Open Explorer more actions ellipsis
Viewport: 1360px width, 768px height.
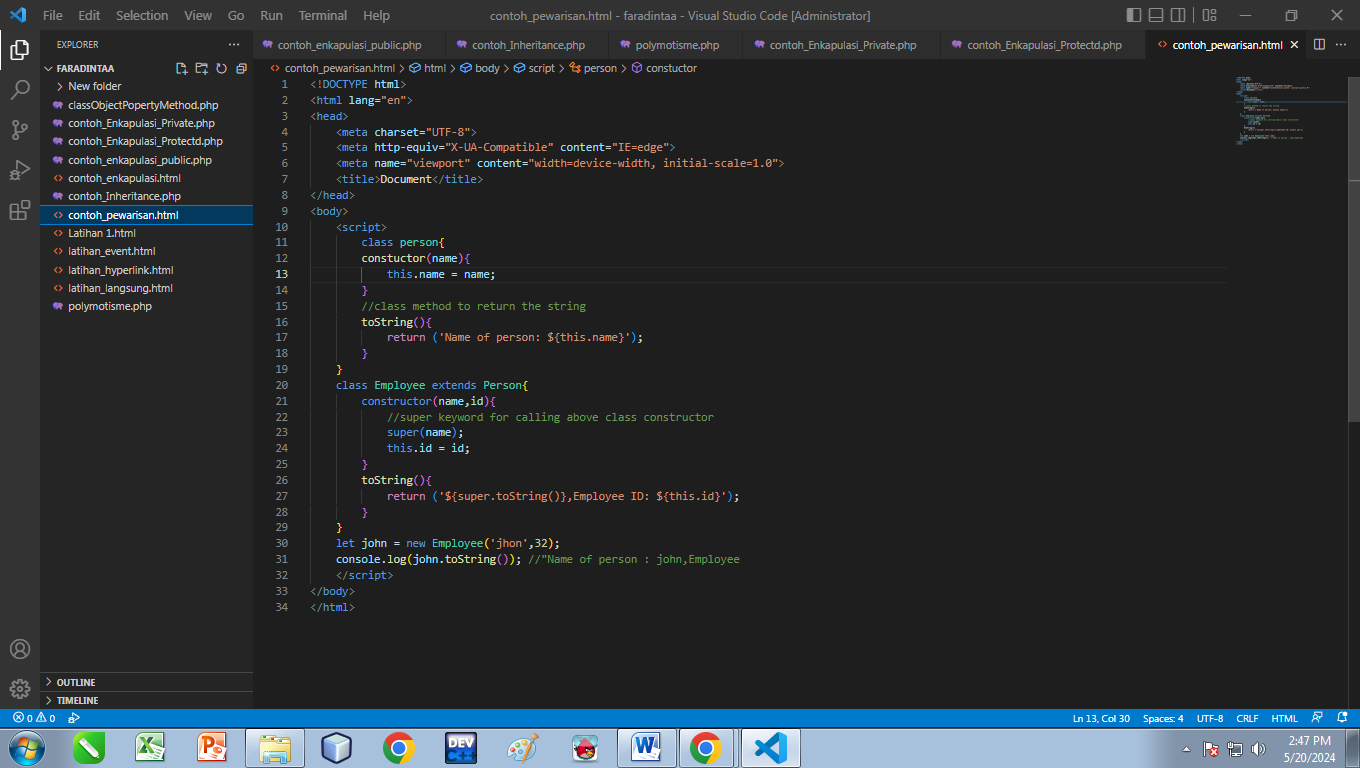click(x=234, y=45)
